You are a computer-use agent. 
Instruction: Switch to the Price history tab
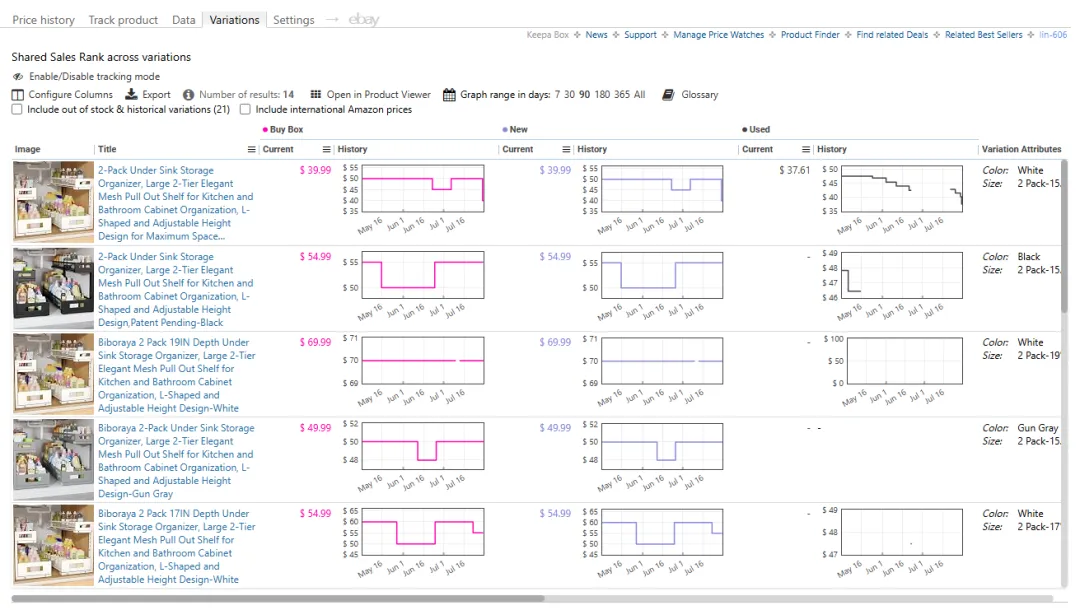[43, 20]
